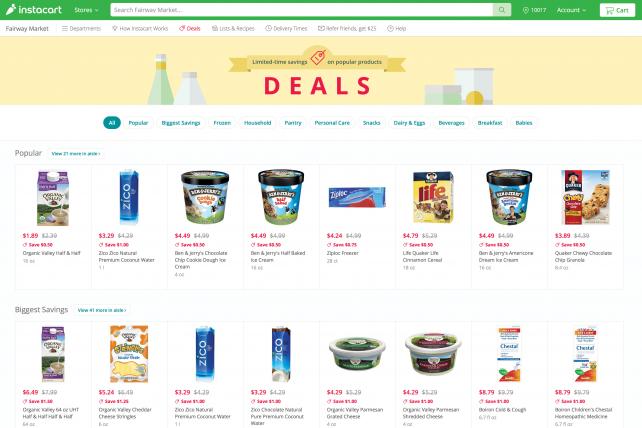Click the location pin showing 10017

tap(534, 10)
